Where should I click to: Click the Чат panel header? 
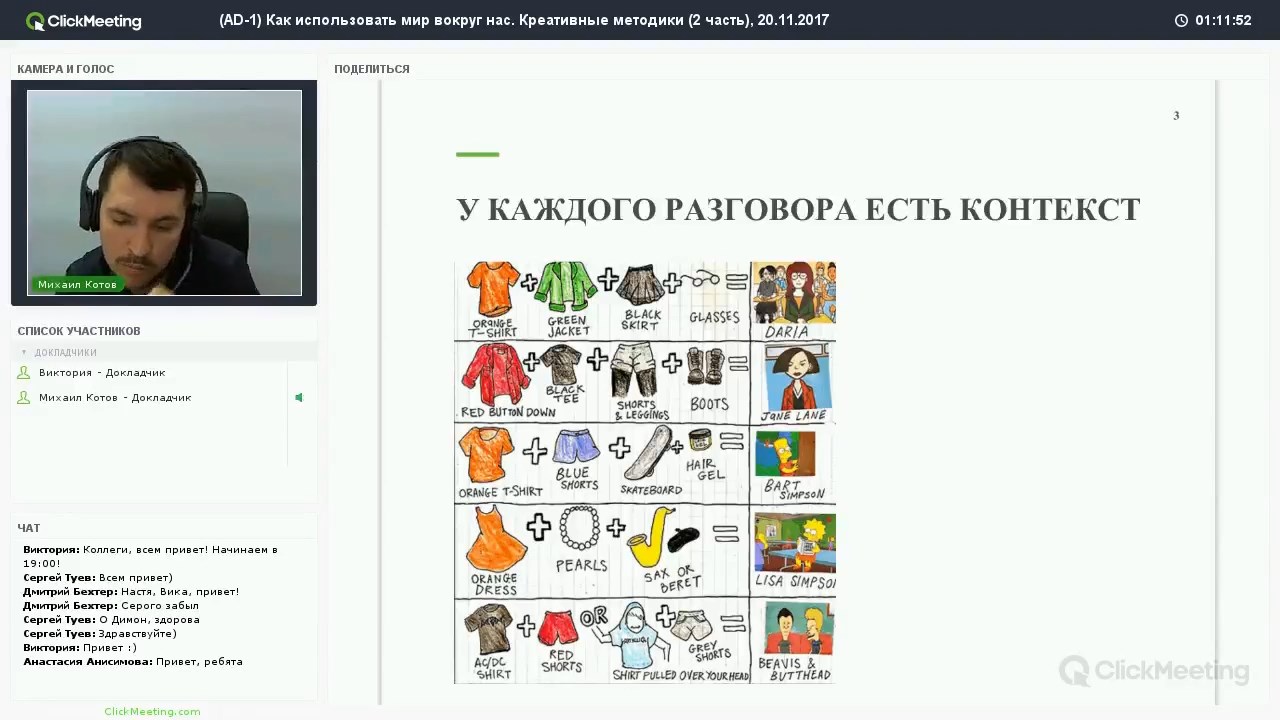[x=29, y=528]
